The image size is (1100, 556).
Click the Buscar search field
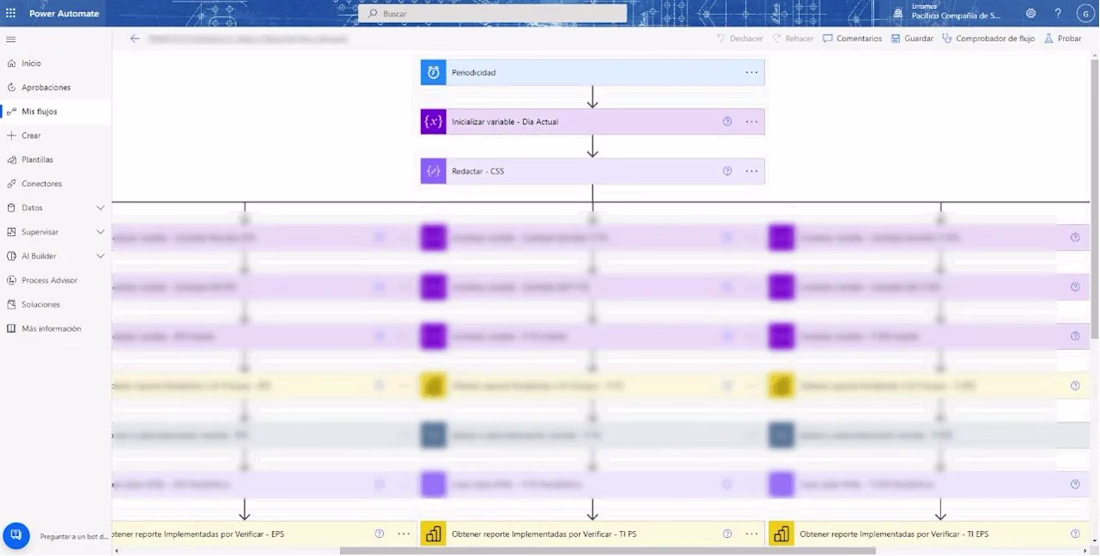(492, 13)
